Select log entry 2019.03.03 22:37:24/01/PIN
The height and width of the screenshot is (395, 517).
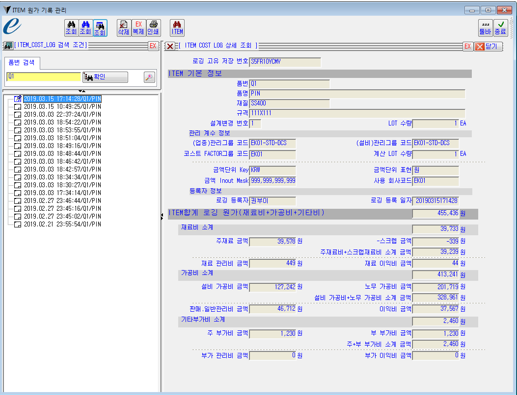(x=62, y=114)
